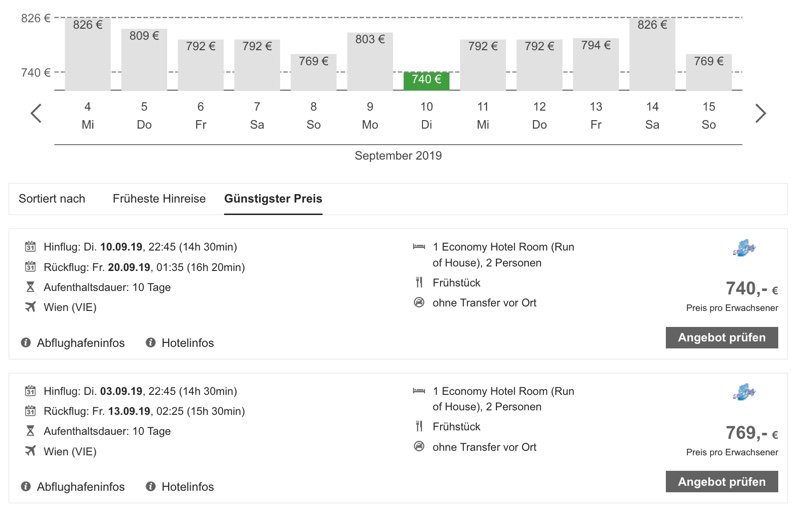
Task: Open Hotelinfos in the first offer
Action: coord(187,343)
